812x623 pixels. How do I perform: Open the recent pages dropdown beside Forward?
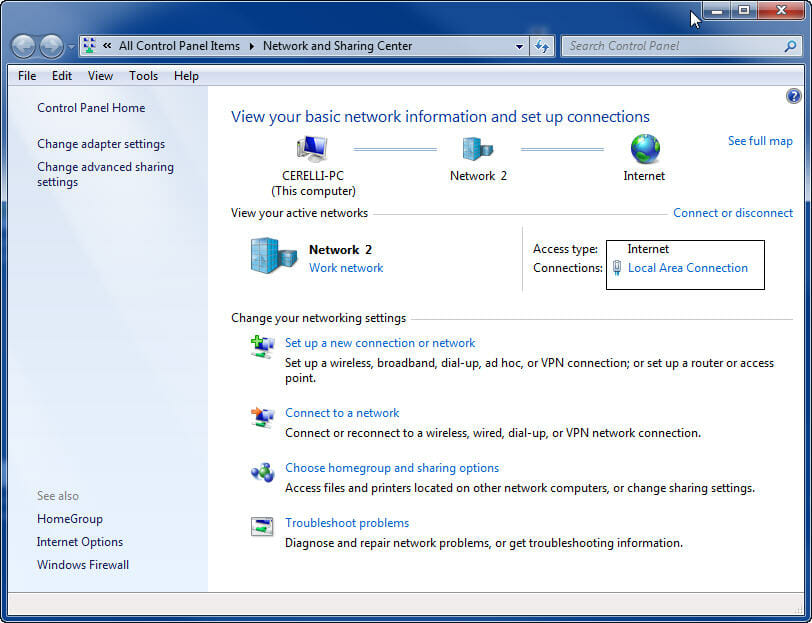(x=71, y=47)
